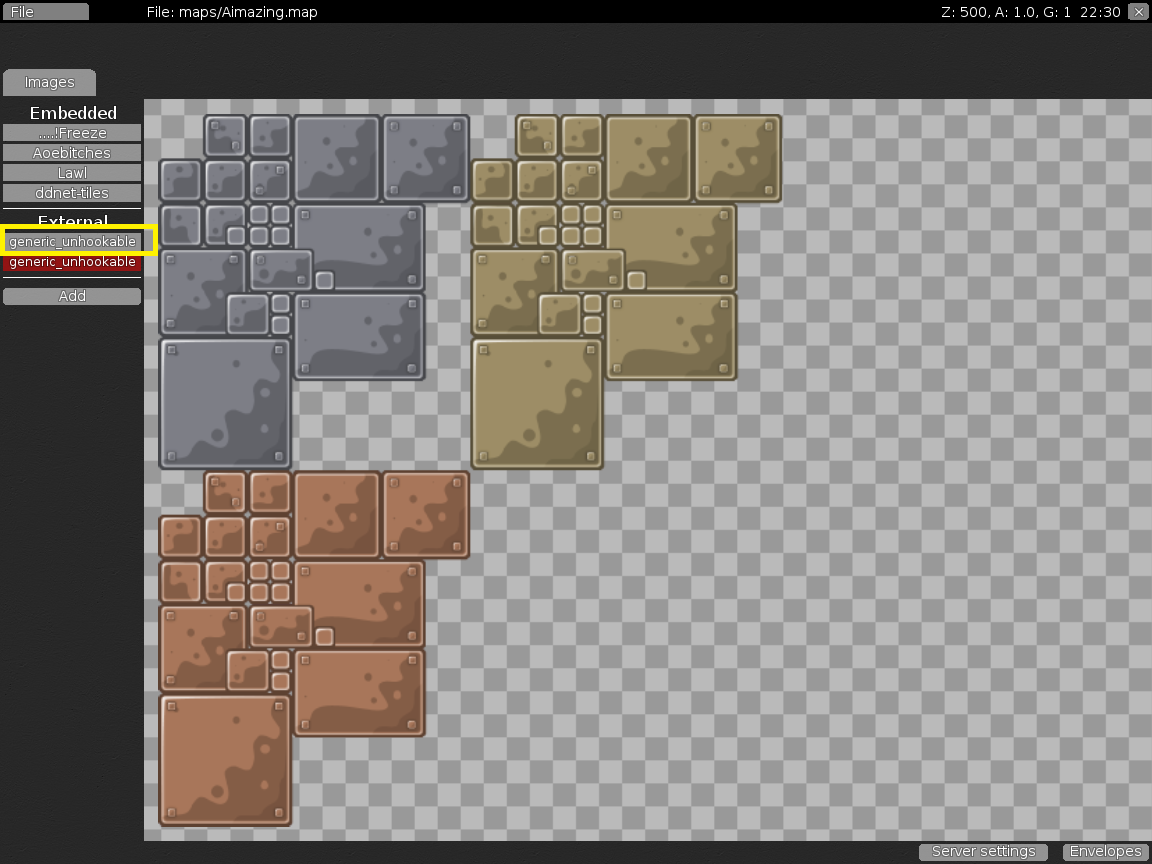Click the 2x2 cluster of tiny gray tiles
The width and height of the screenshot is (1152, 864).
(270, 225)
